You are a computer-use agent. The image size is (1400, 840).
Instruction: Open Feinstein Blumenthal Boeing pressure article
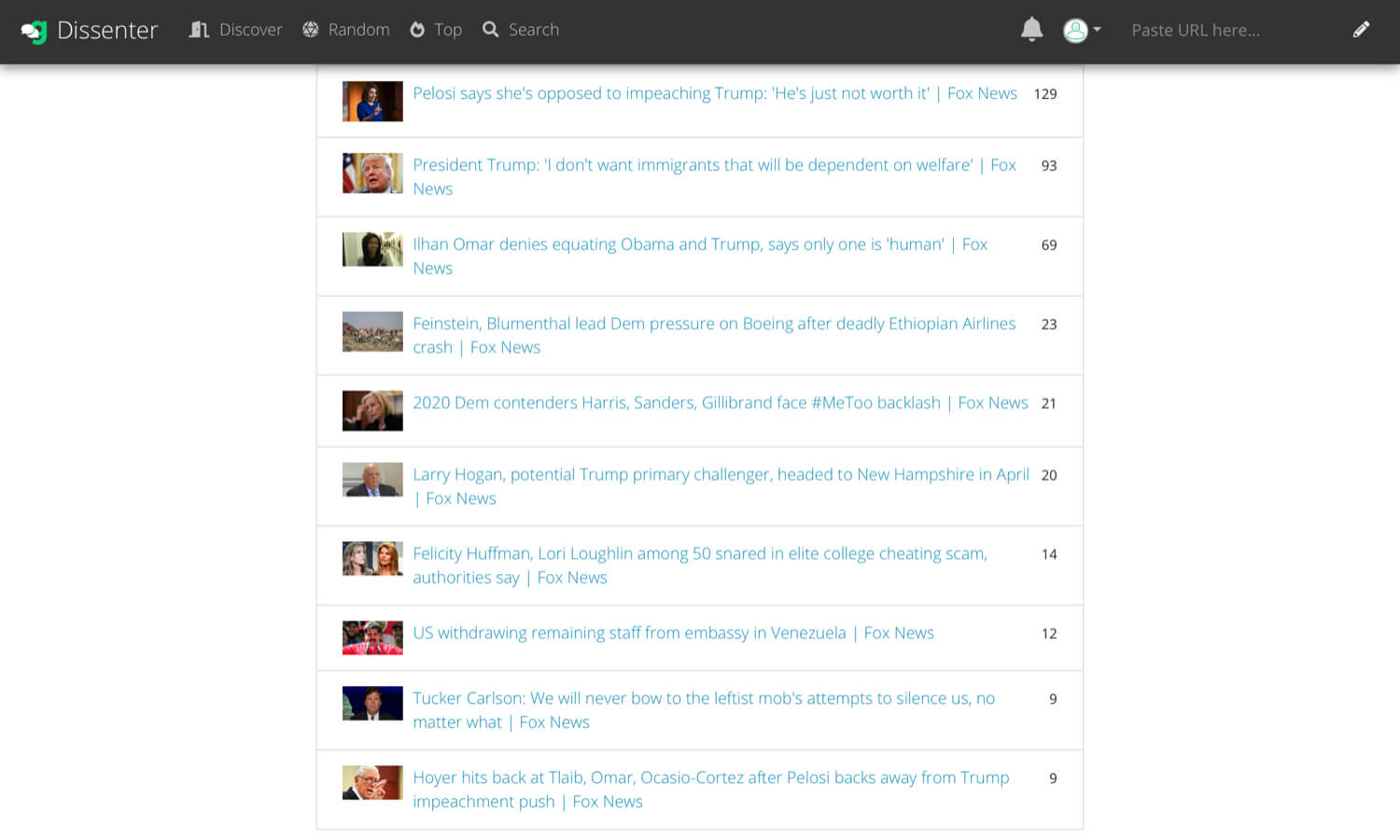(x=714, y=335)
